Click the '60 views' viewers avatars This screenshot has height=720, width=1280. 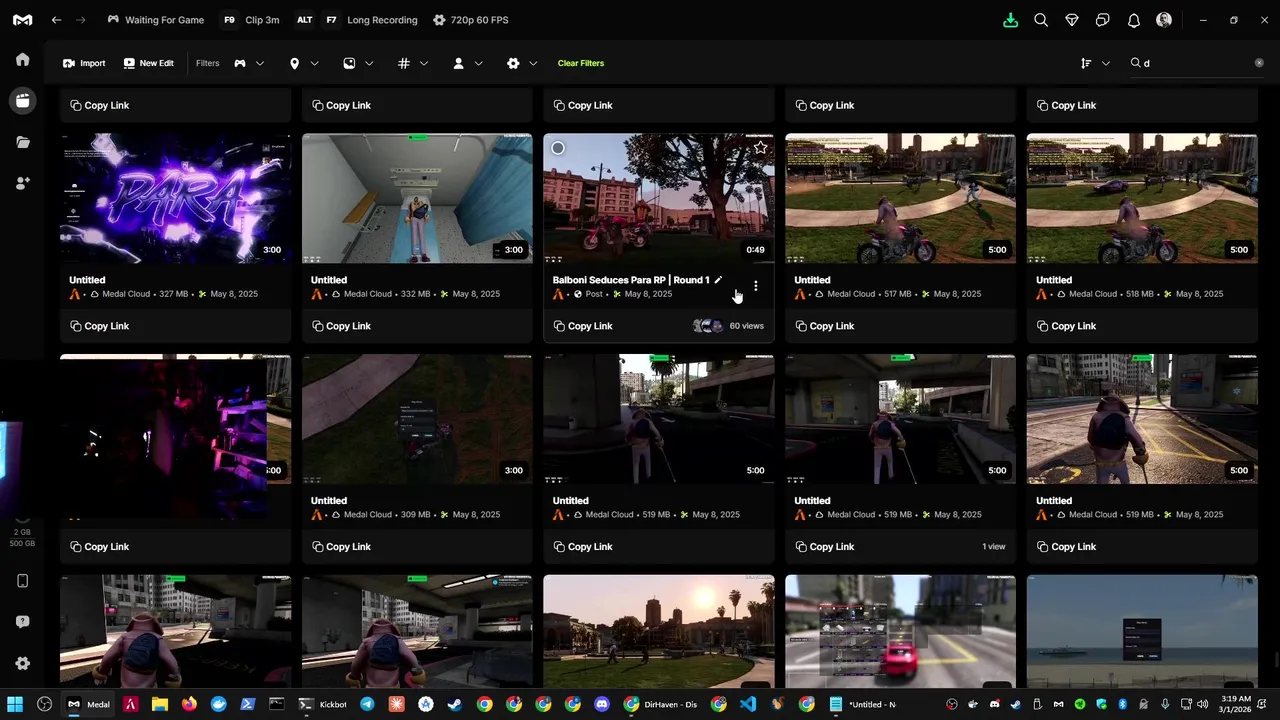tap(708, 326)
